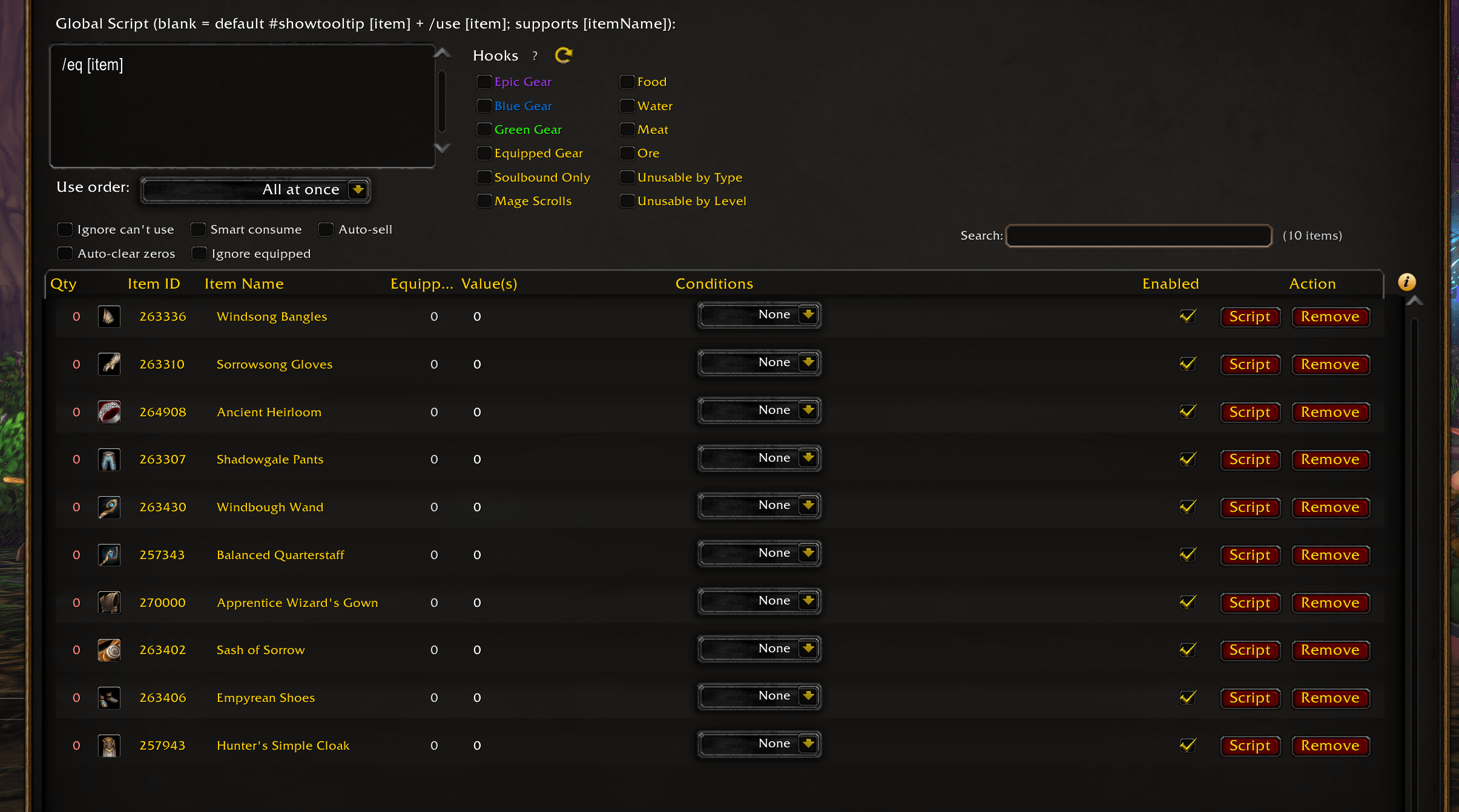Click the Empyrean Shoes item icon
This screenshot has height=812, width=1459.
pyautogui.click(x=109, y=698)
